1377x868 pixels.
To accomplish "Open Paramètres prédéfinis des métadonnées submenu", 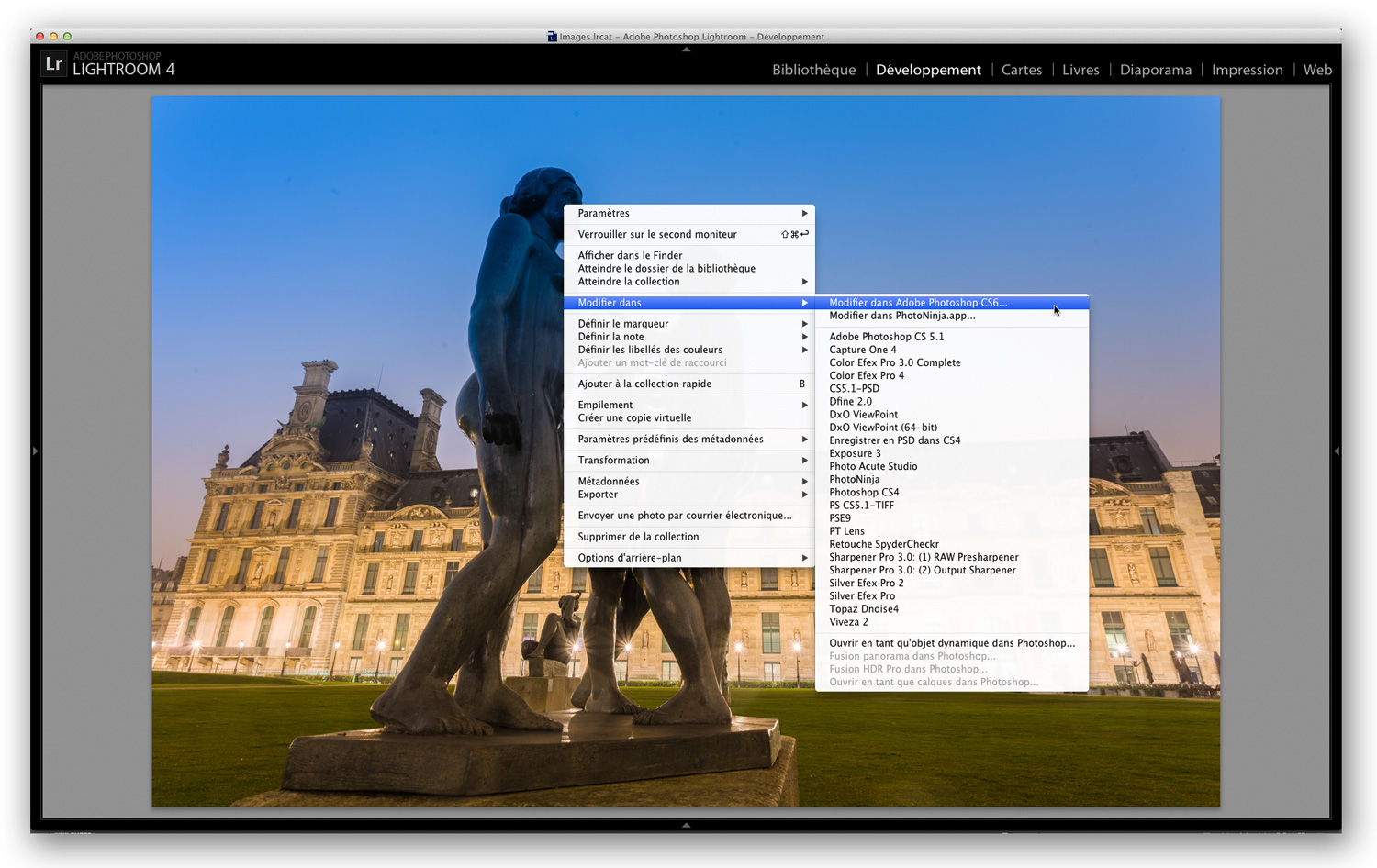I will coord(689,439).
